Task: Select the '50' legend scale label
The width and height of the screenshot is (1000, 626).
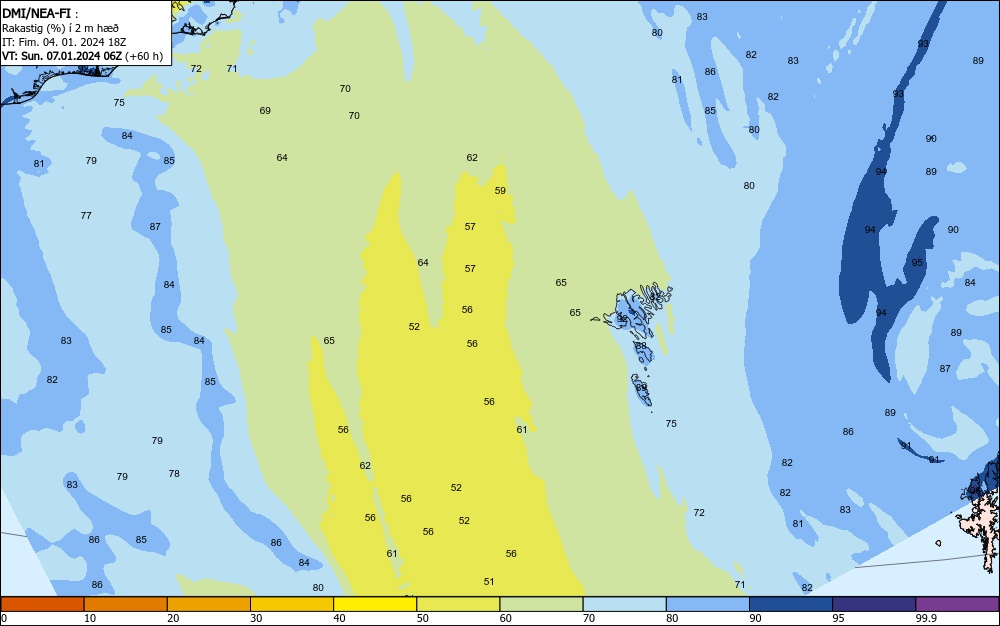Action: (x=423, y=618)
